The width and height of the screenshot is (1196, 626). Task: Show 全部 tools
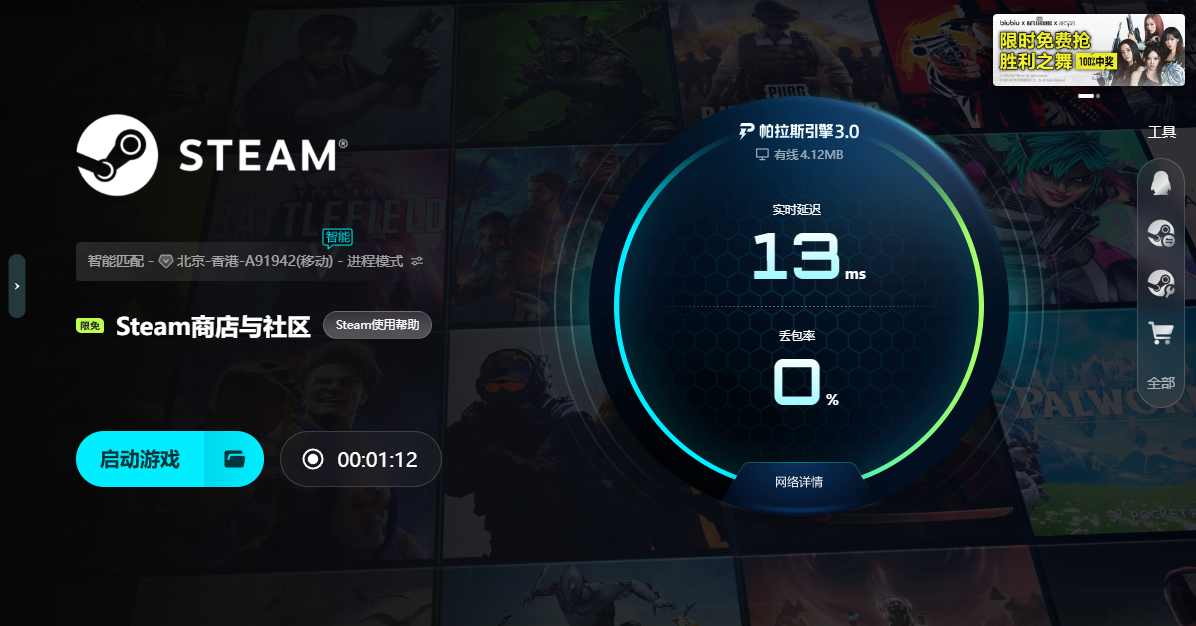click(1161, 383)
